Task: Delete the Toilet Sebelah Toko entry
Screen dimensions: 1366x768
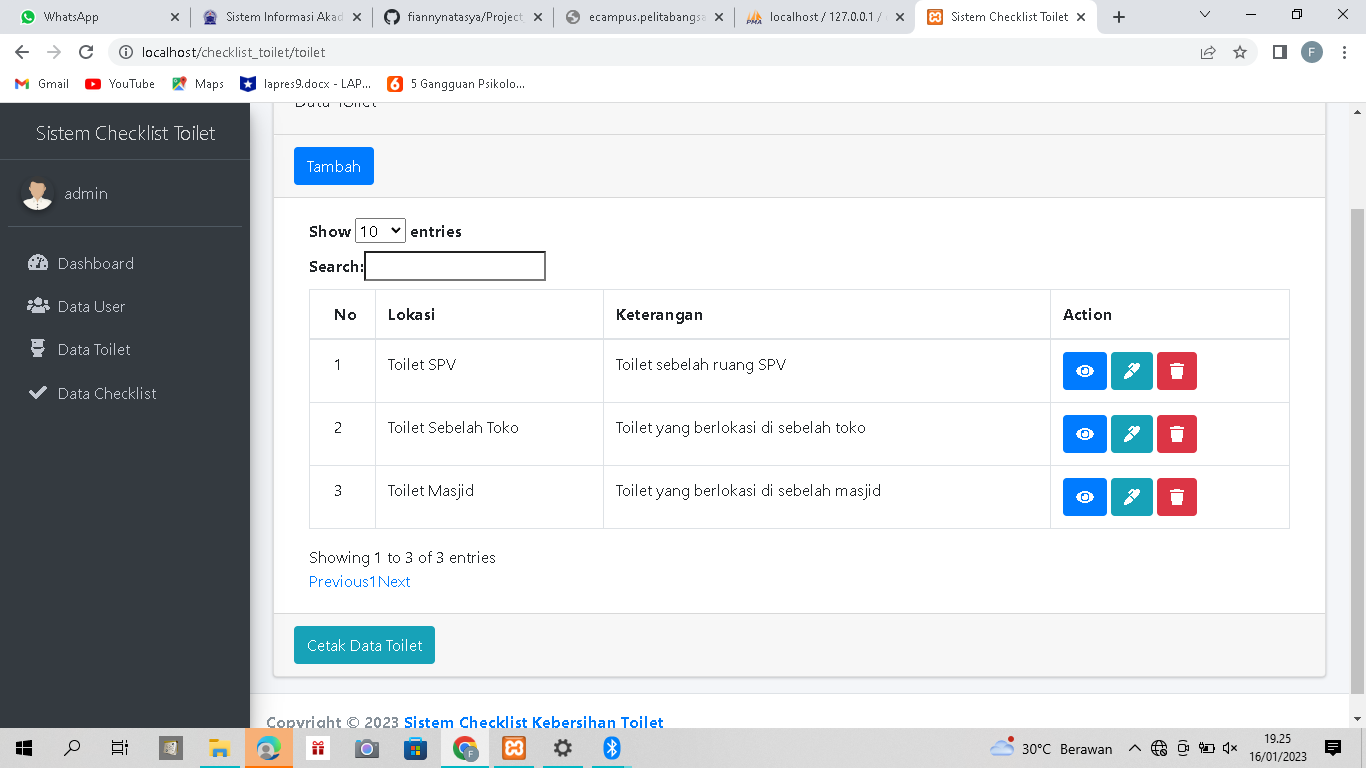Action: (1177, 434)
